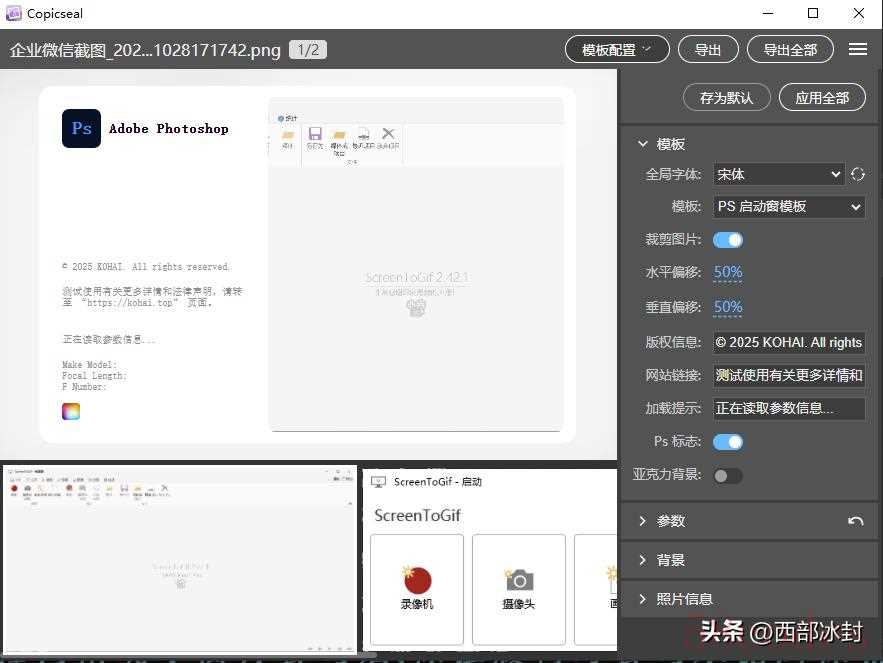883x663 pixels.
Task: Click the reset arrow on the 参数 section
Action: pyautogui.click(x=855, y=521)
